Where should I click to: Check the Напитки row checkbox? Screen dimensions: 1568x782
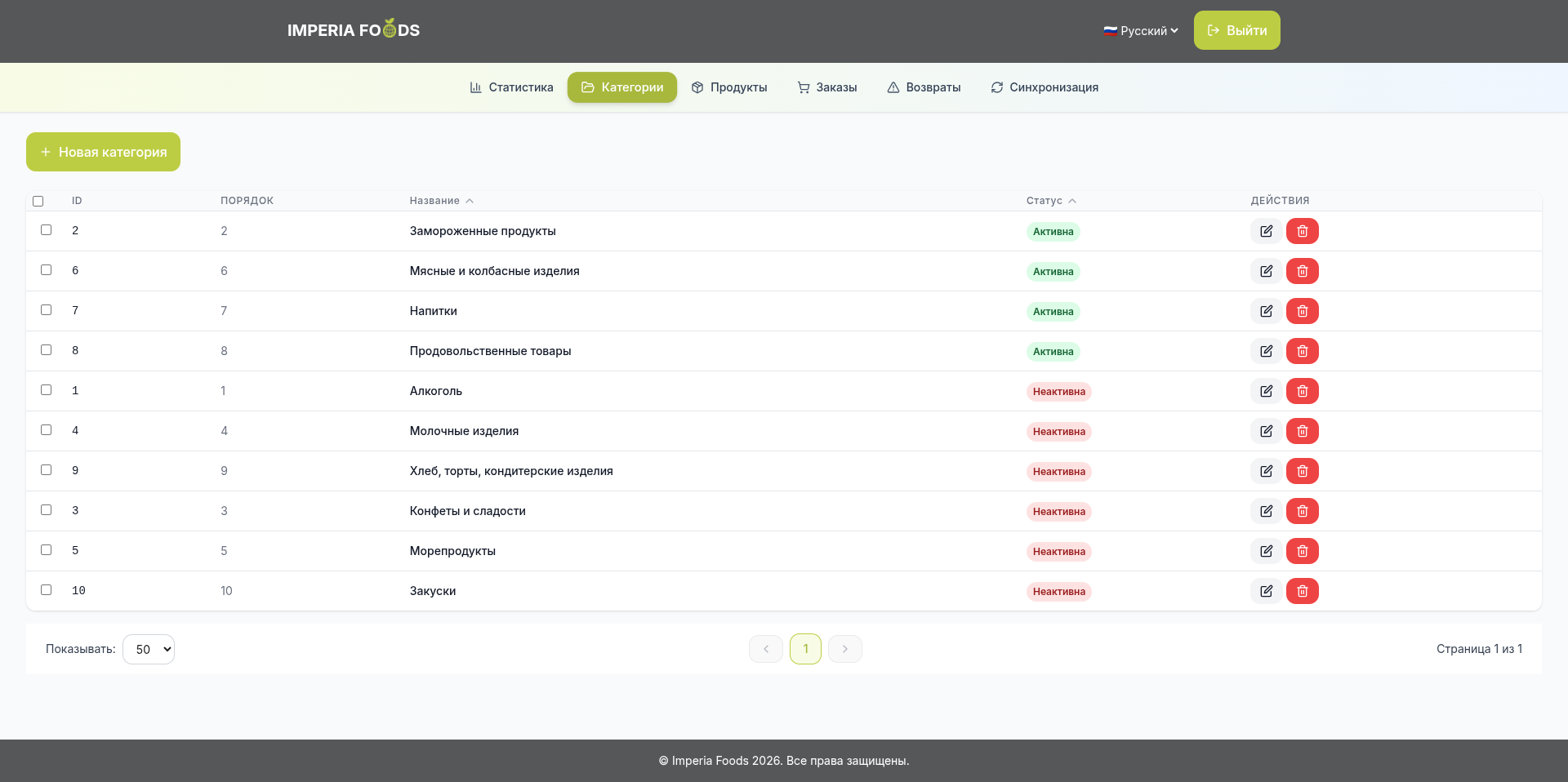pos(47,310)
